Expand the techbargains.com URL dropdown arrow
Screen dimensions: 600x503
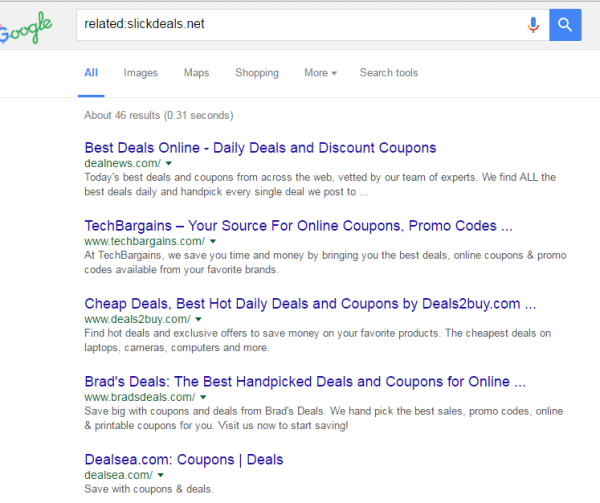(213, 241)
